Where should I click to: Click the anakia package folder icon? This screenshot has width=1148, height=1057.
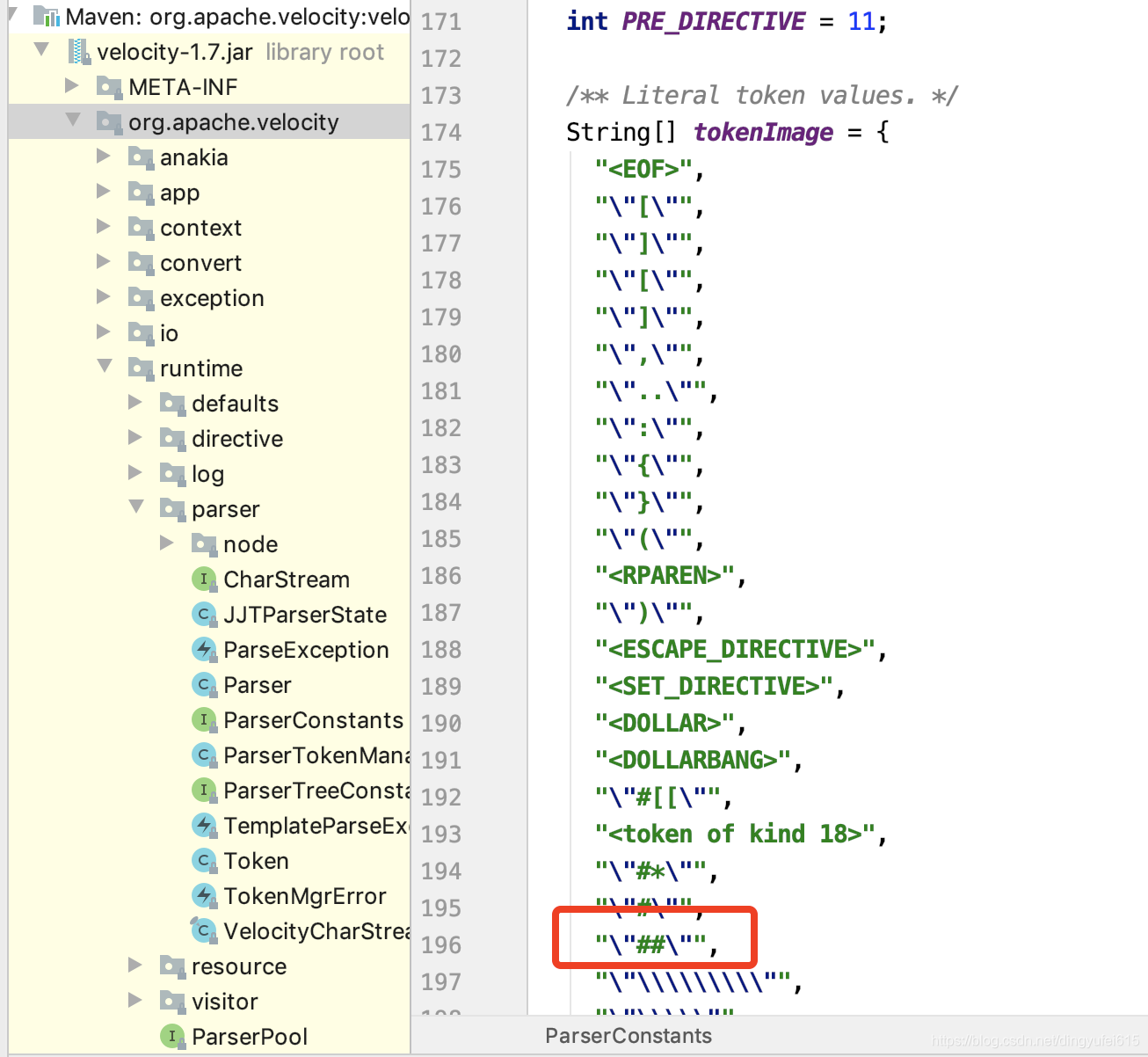click(141, 157)
